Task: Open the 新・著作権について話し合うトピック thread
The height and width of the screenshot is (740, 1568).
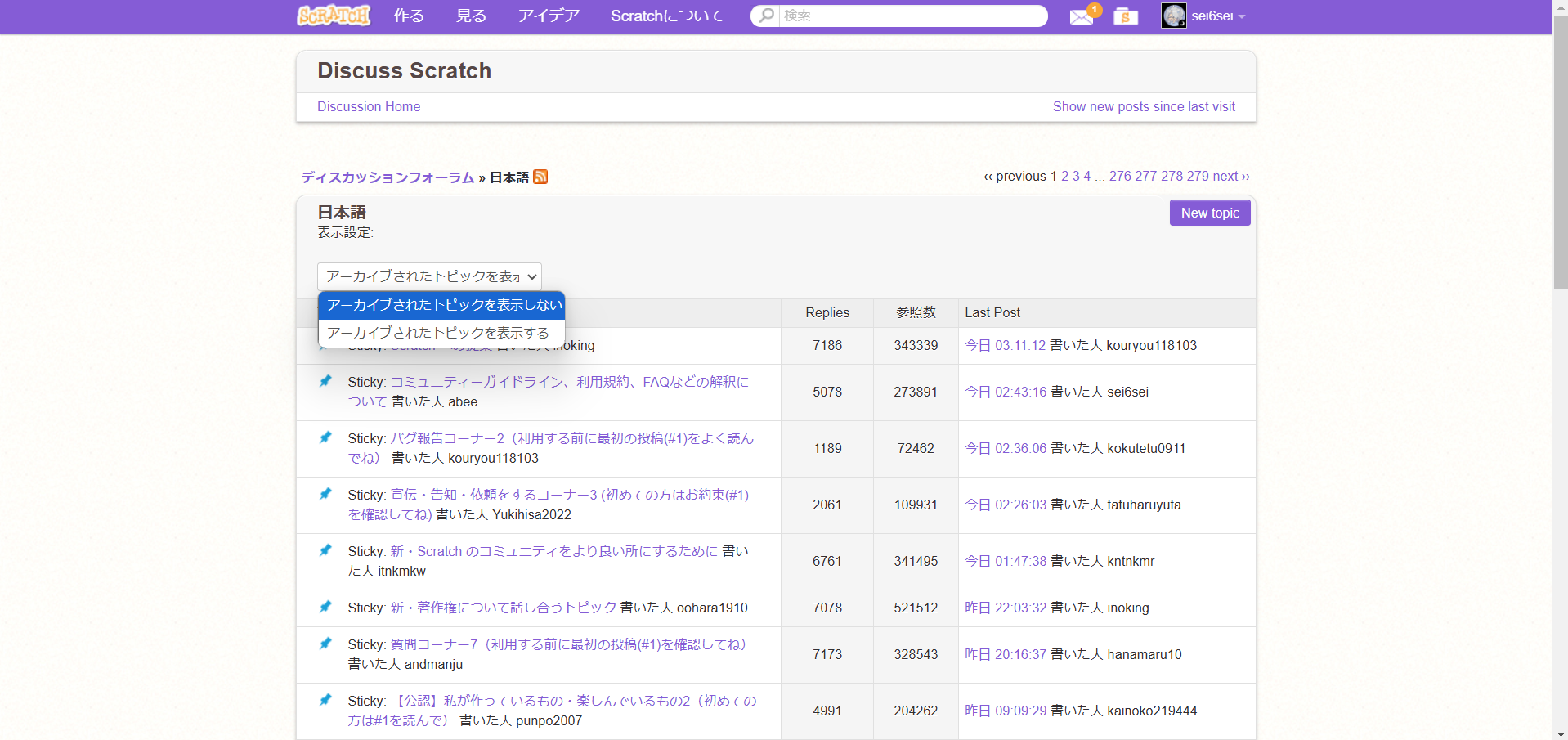Action: 504,608
